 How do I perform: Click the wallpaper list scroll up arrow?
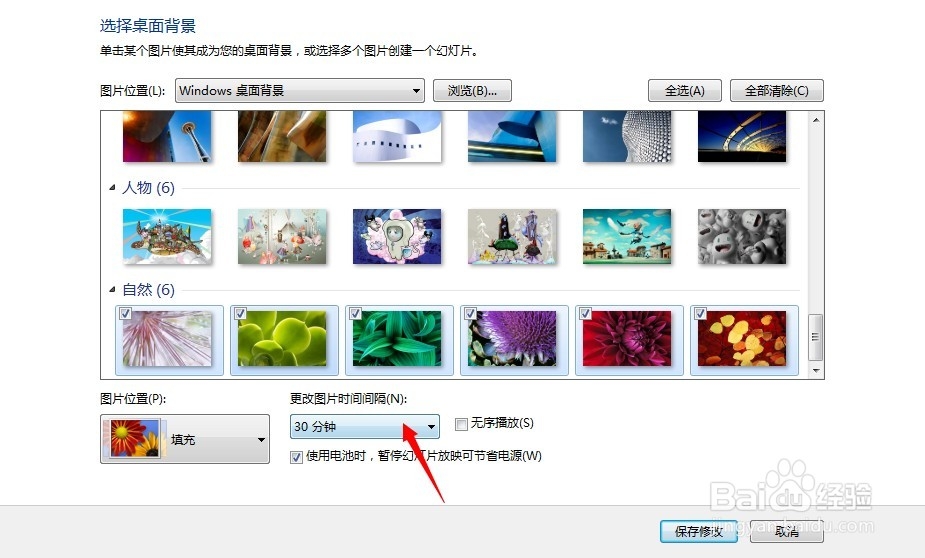[x=816, y=120]
